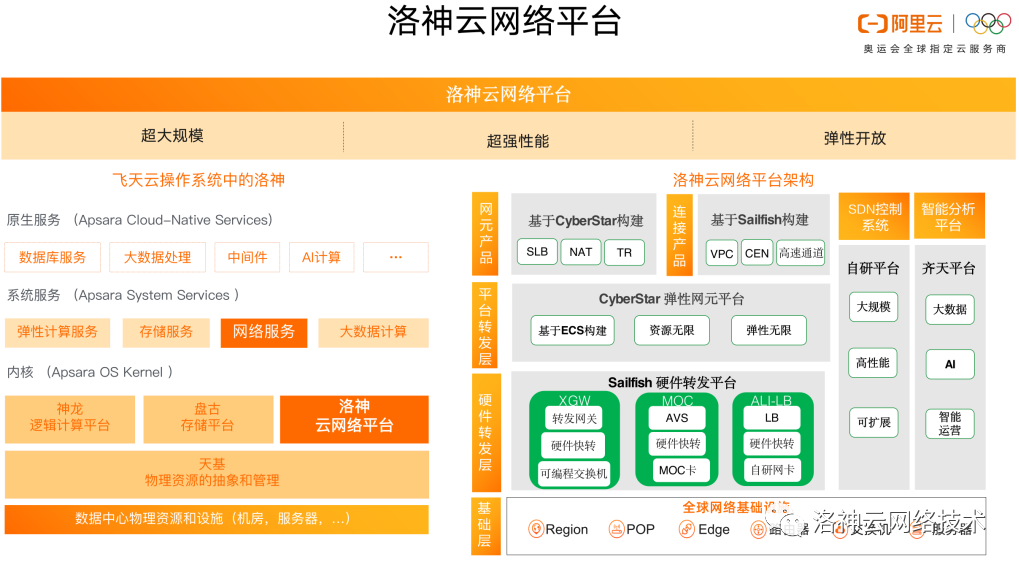Click the 系统服务 (Apsara System Services) label
Viewport: 1019px width, 566px height.
pyautogui.click(x=123, y=295)
